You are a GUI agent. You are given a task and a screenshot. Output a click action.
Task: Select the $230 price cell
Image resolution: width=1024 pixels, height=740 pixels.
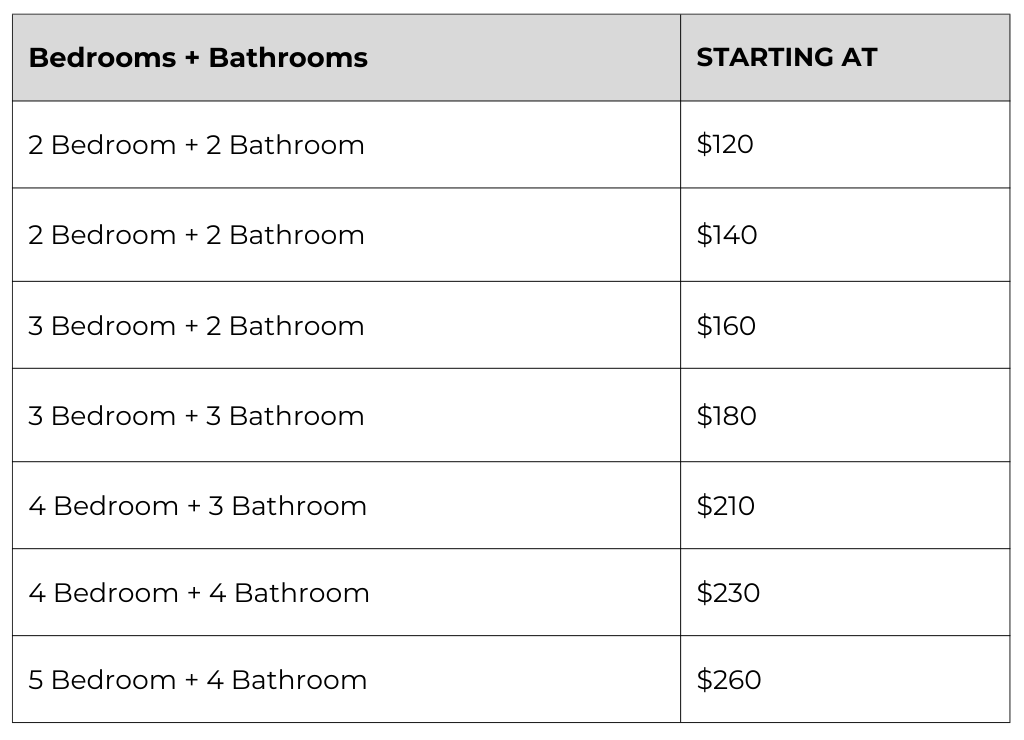[x=845, y=592]
